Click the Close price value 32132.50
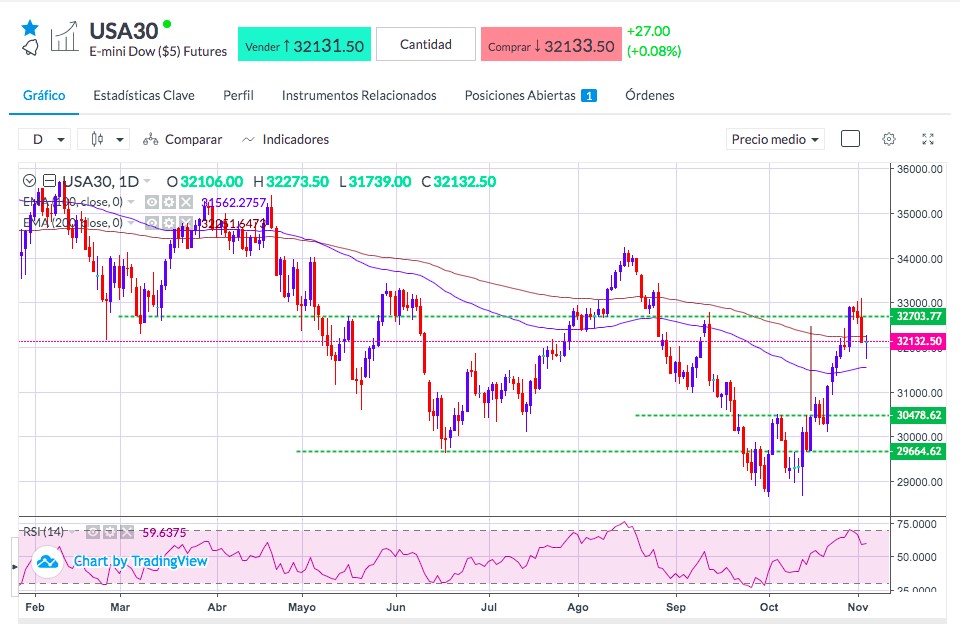The width and height of the screenshot is (960, 624). click(465, 182)
